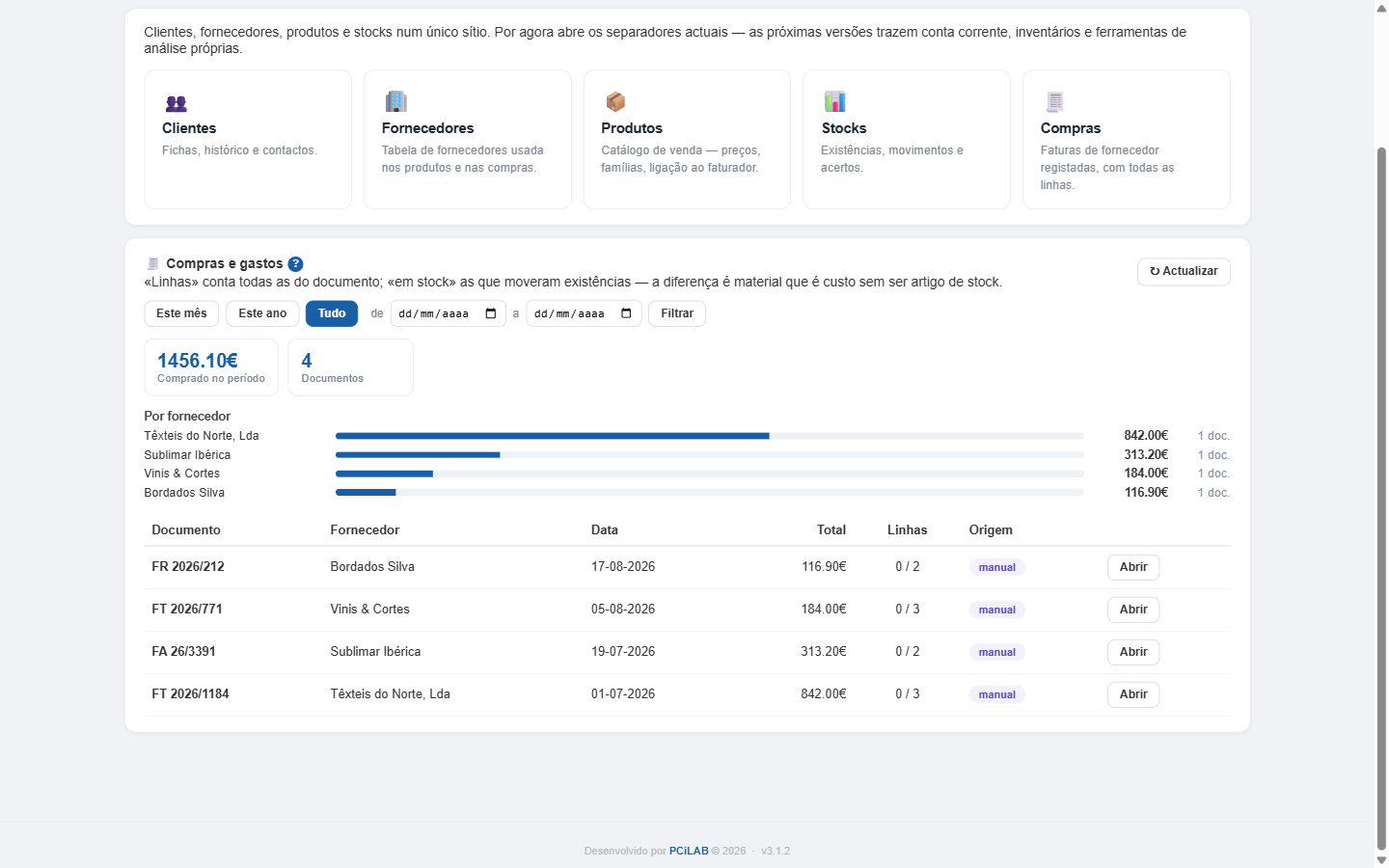This screenshot has height=868, width=1389.
Task: Click the 4 Documentos summary card
Action: (x=350, y=366)
